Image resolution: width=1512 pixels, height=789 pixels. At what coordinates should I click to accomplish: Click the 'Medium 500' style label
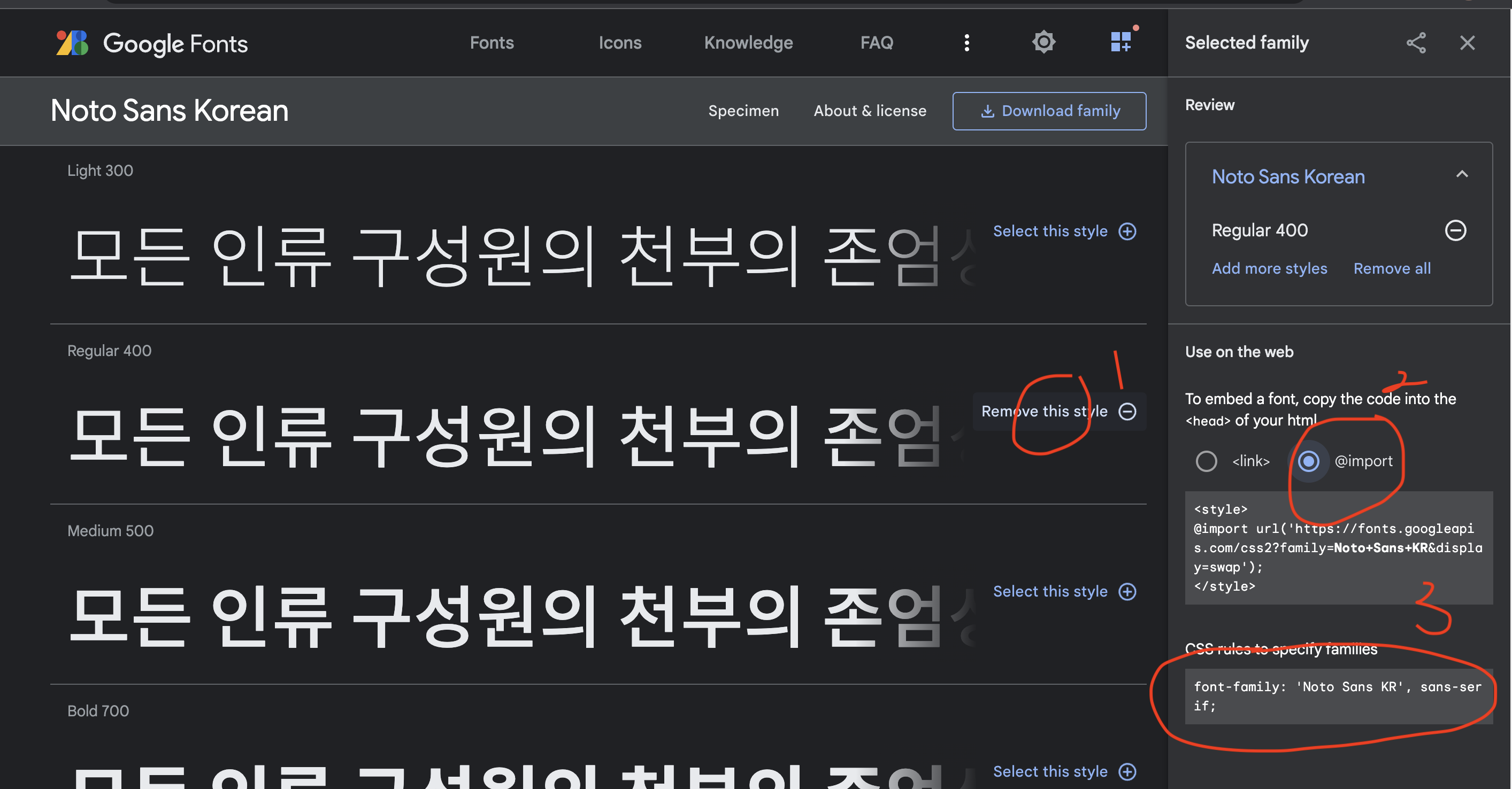[110, 531]
